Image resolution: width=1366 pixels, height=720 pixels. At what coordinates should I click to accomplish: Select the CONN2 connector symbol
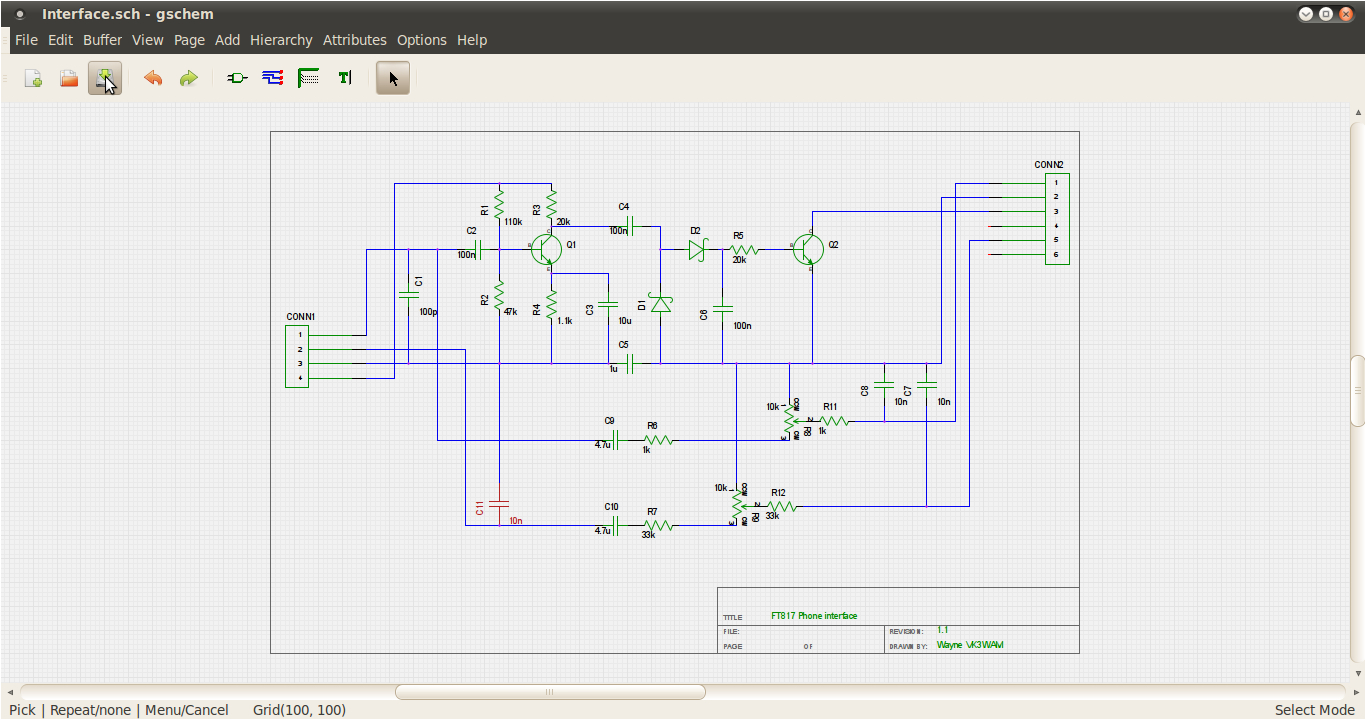[x=1055, y=220]
